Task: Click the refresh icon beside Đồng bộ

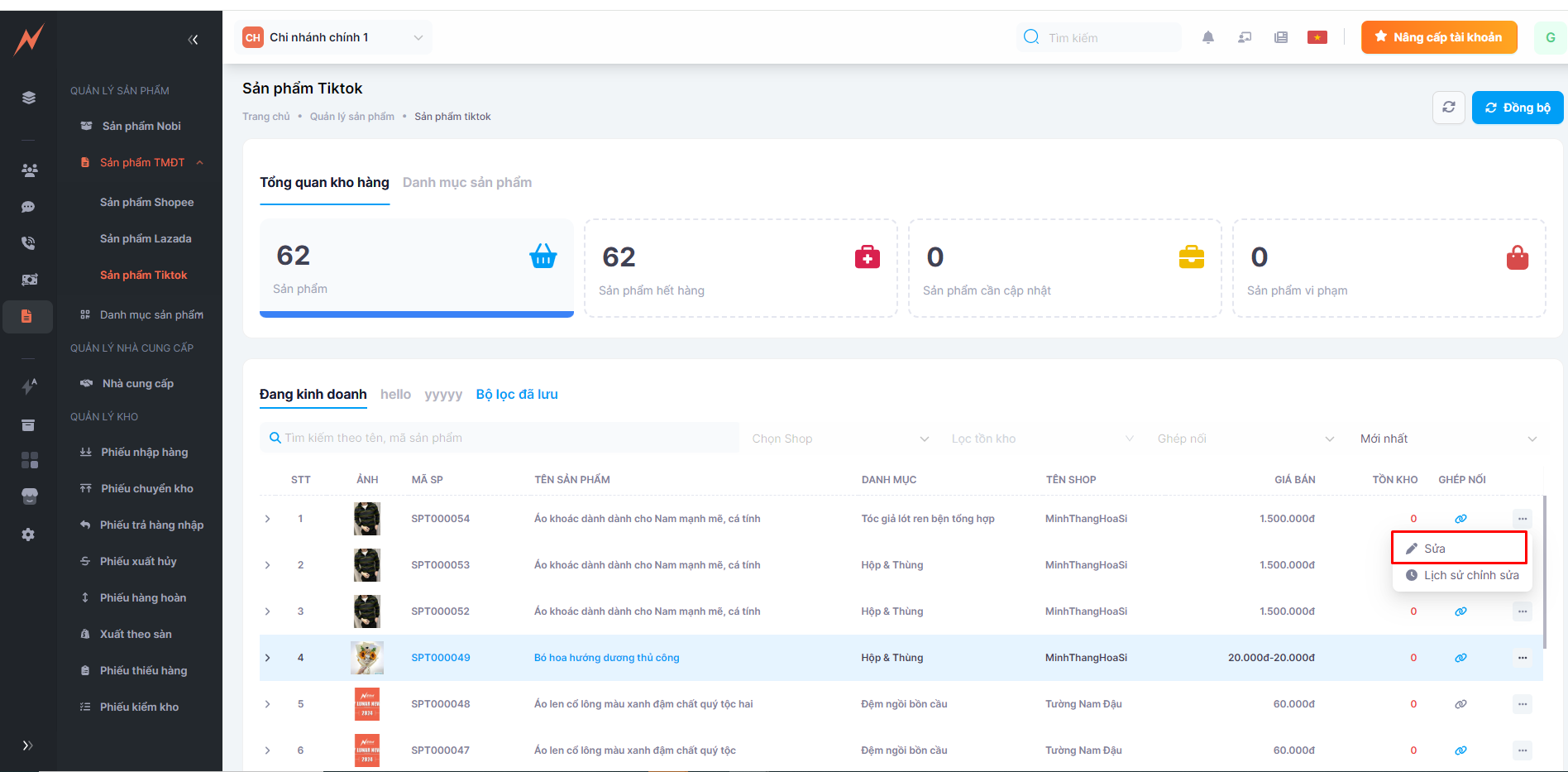Action: 1449,108
